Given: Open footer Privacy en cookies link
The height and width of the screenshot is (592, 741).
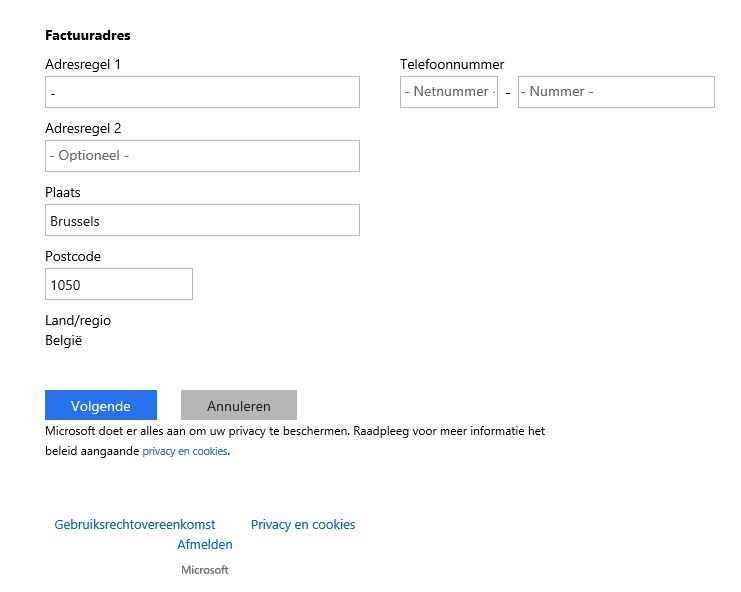Looking at the screenshot, I should click(303, 524).
